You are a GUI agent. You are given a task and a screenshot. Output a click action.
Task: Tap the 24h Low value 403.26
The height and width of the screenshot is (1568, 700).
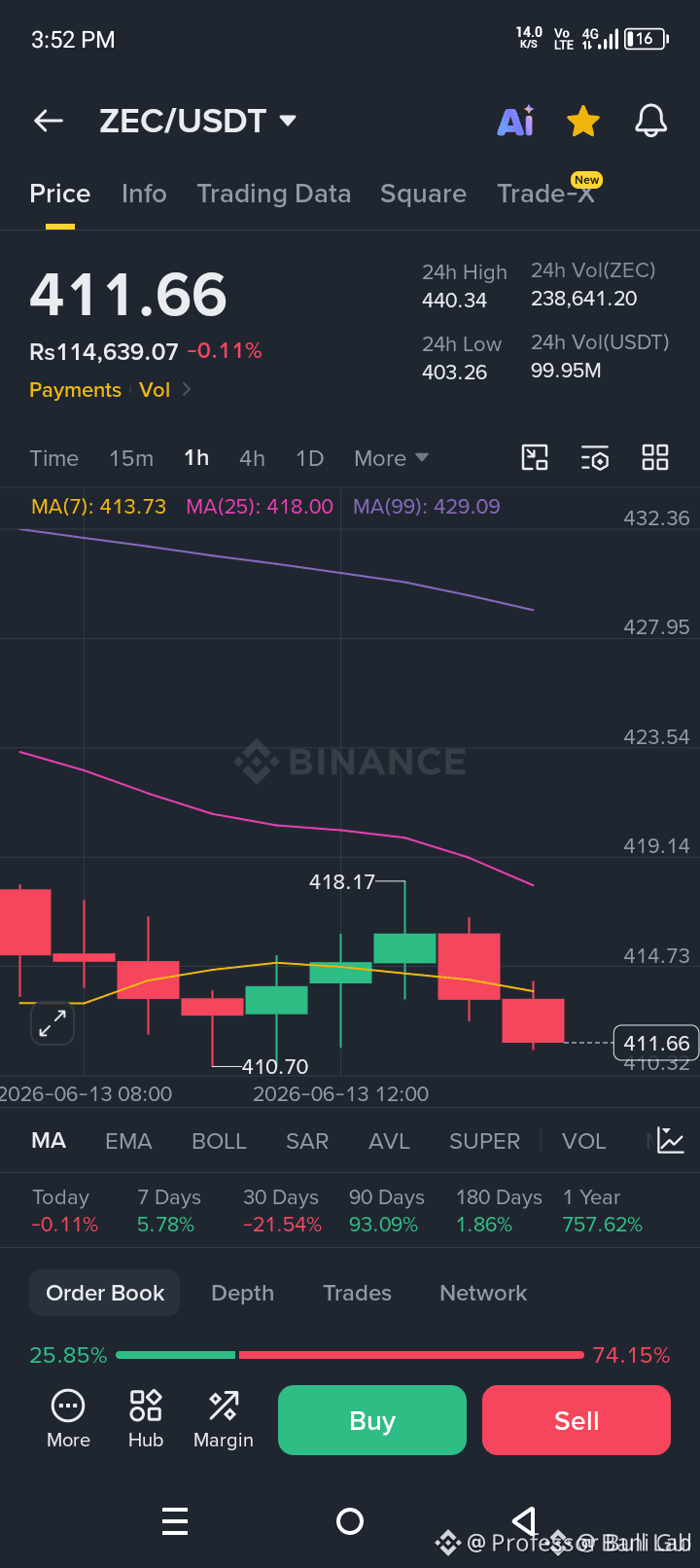point(454,373)
